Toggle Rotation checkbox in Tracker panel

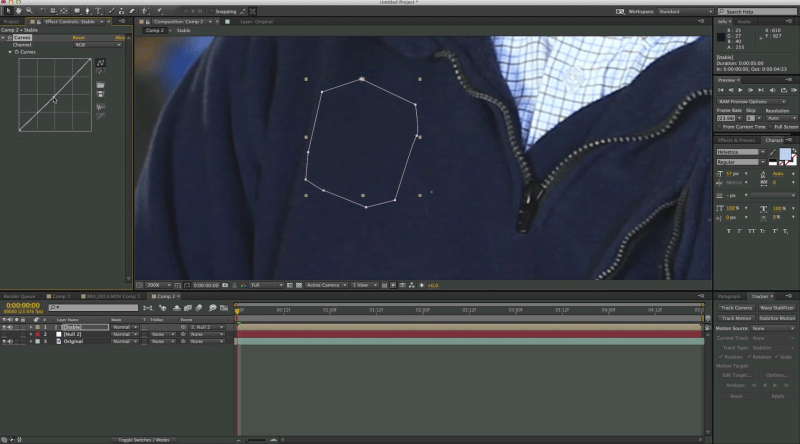pyautogui.click(x=749, y=357)
